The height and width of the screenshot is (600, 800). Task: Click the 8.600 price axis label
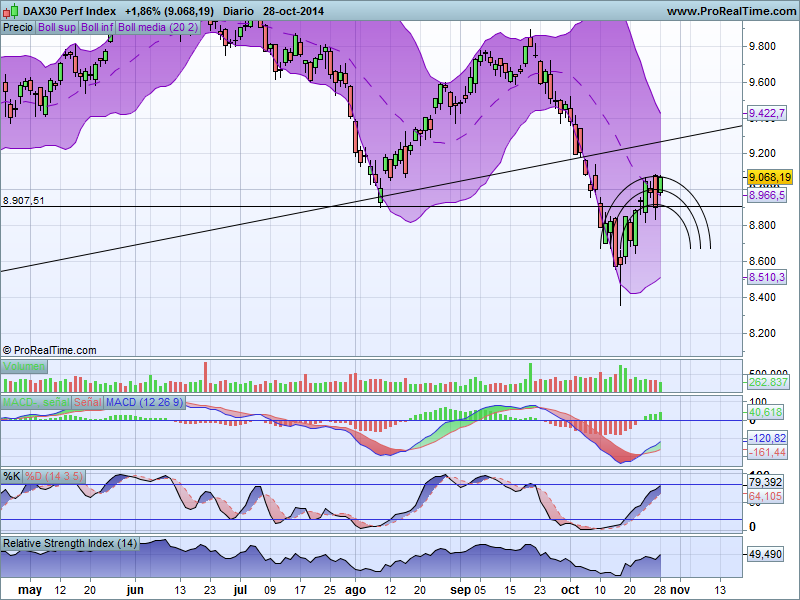[762, 261]
